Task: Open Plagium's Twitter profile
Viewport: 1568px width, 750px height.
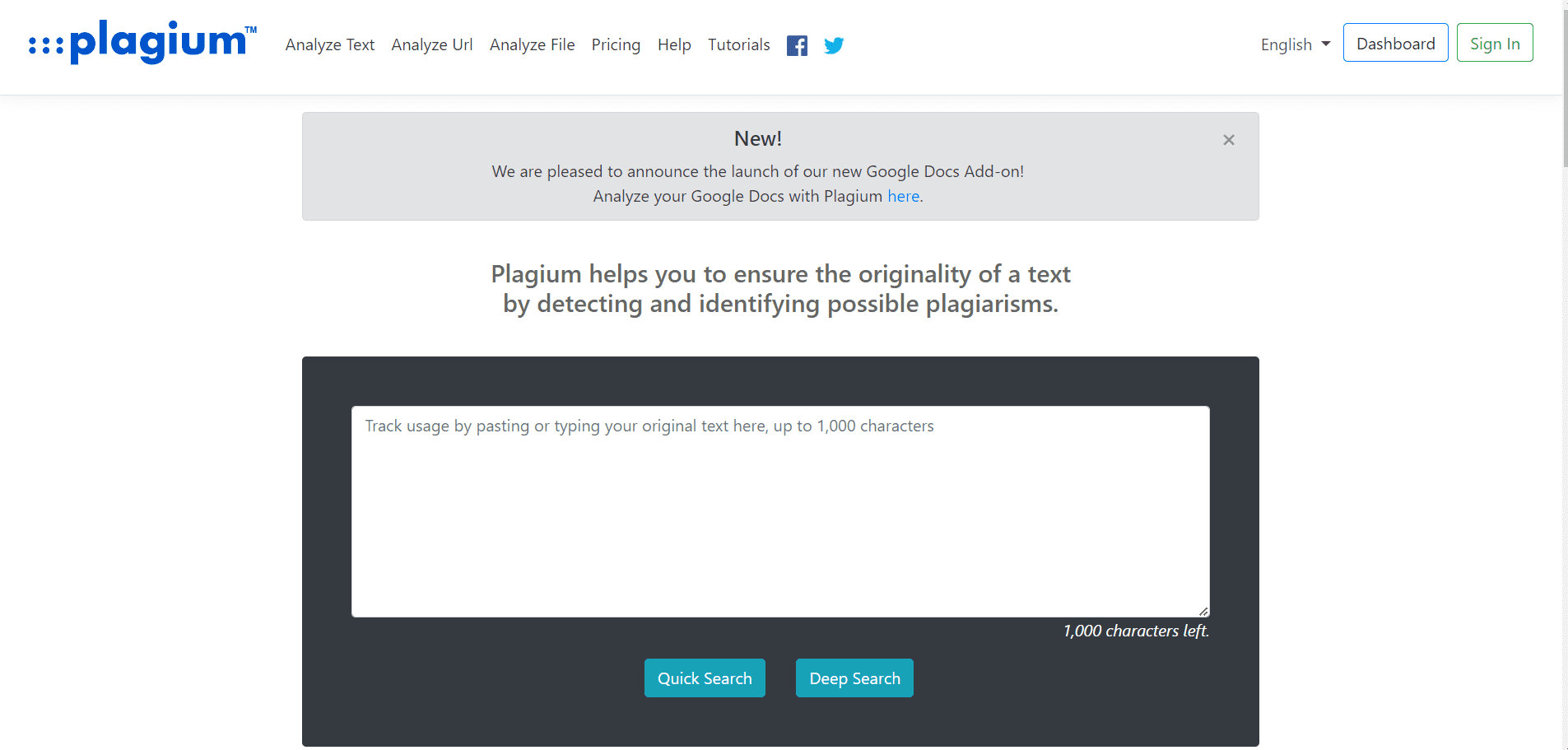Action: [833, 45]
